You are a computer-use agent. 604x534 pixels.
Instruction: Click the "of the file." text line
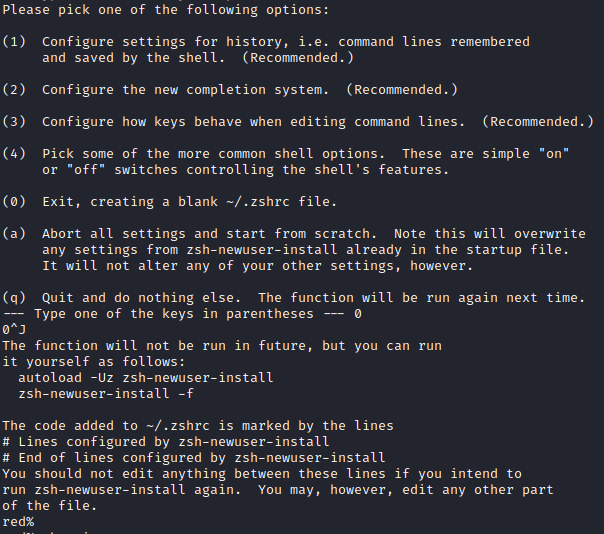point(46,506)
